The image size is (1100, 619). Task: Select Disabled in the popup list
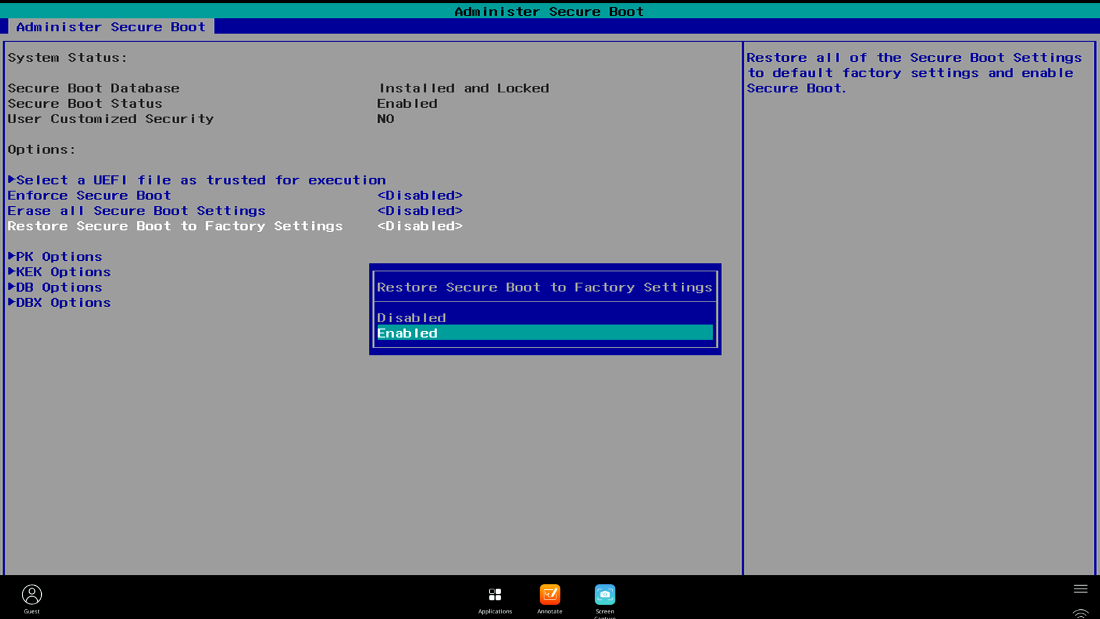(544, 318)
